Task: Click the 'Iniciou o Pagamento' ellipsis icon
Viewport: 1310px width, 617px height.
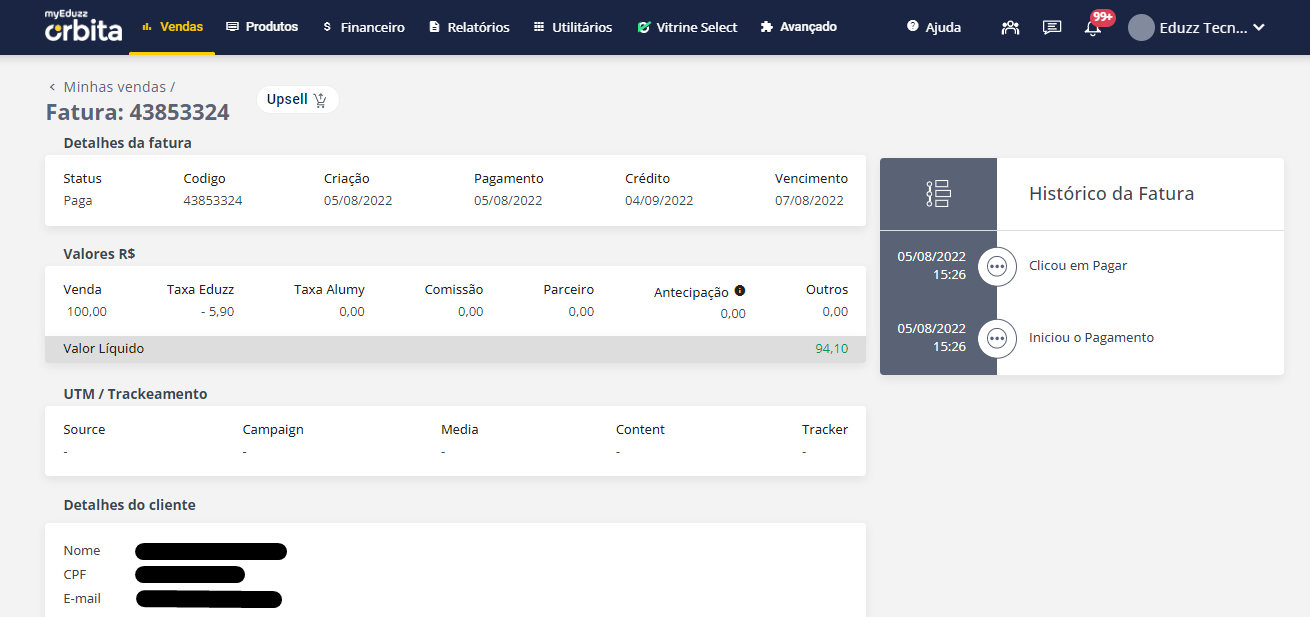Action: coord(996,338)
